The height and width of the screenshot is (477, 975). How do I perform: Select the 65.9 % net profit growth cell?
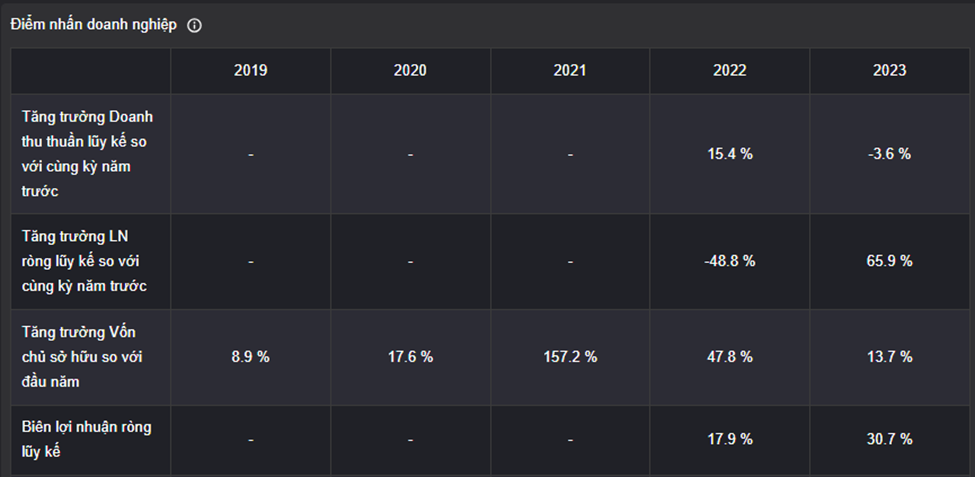tap(890, 262)
